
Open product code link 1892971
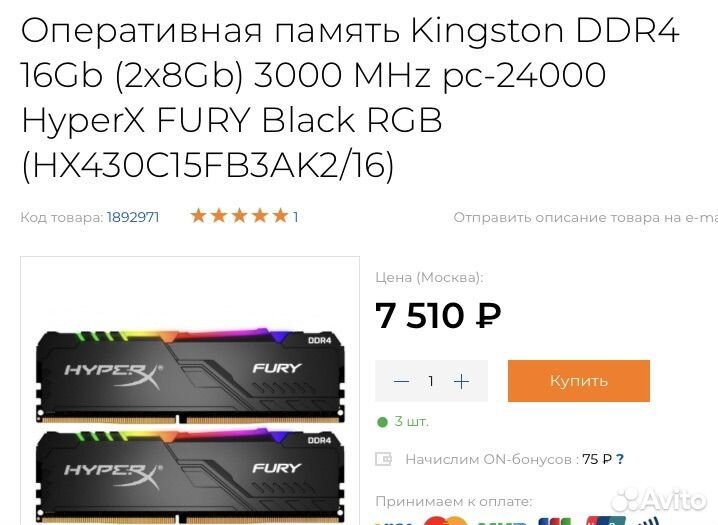coord(133,216)
